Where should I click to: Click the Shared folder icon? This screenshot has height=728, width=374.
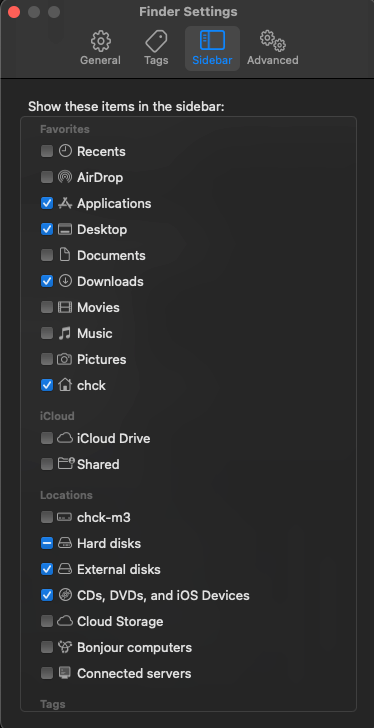pos(66,463)
